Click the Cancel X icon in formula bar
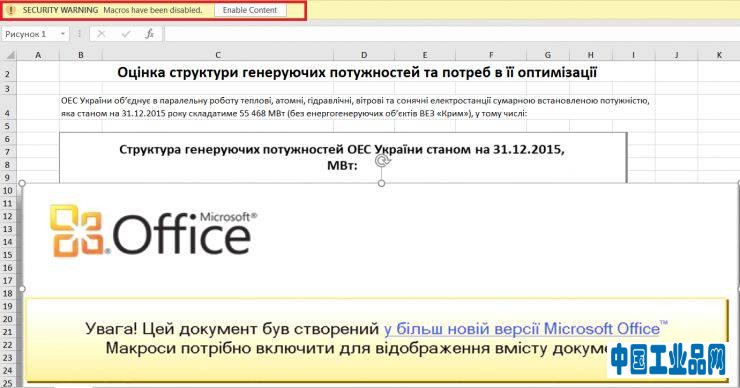 [x=101, y=34]
